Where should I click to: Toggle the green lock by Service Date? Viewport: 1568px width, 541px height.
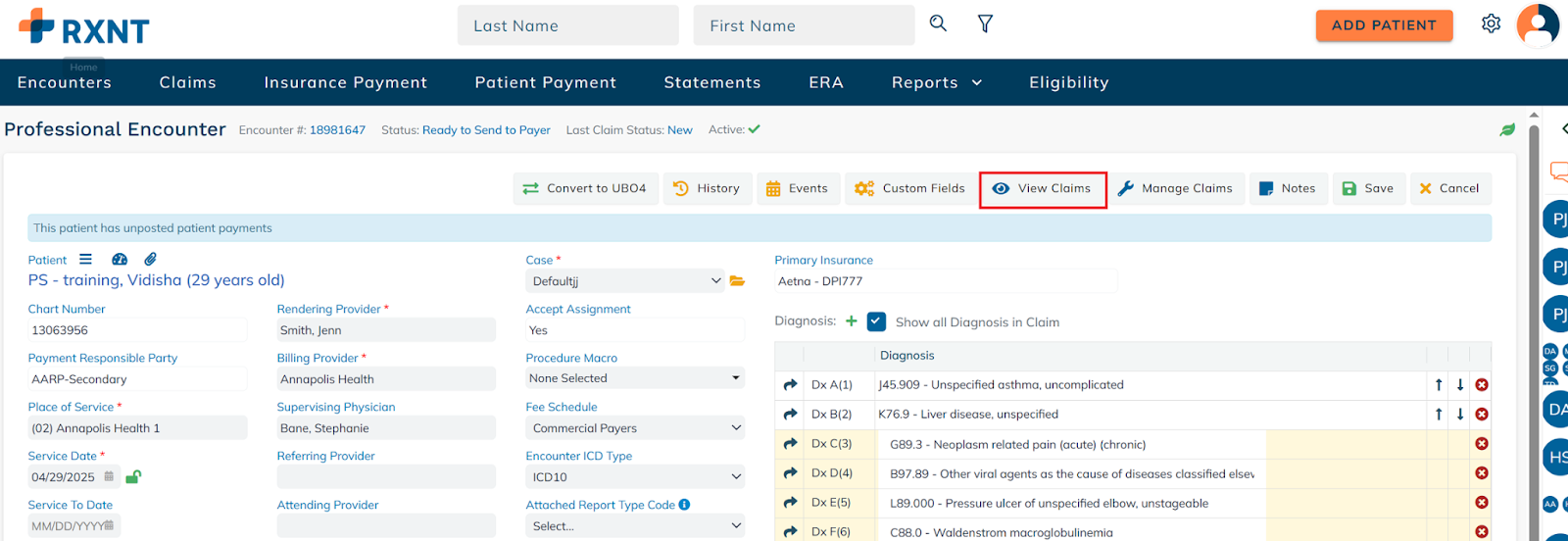pyautogui.click(x=133, y=477)
